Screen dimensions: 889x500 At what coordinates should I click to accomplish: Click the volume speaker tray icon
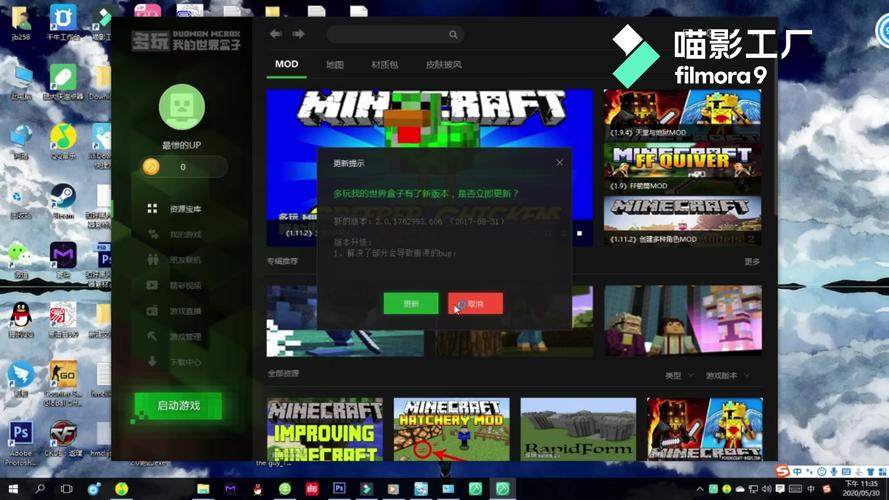tap(766, 489)
